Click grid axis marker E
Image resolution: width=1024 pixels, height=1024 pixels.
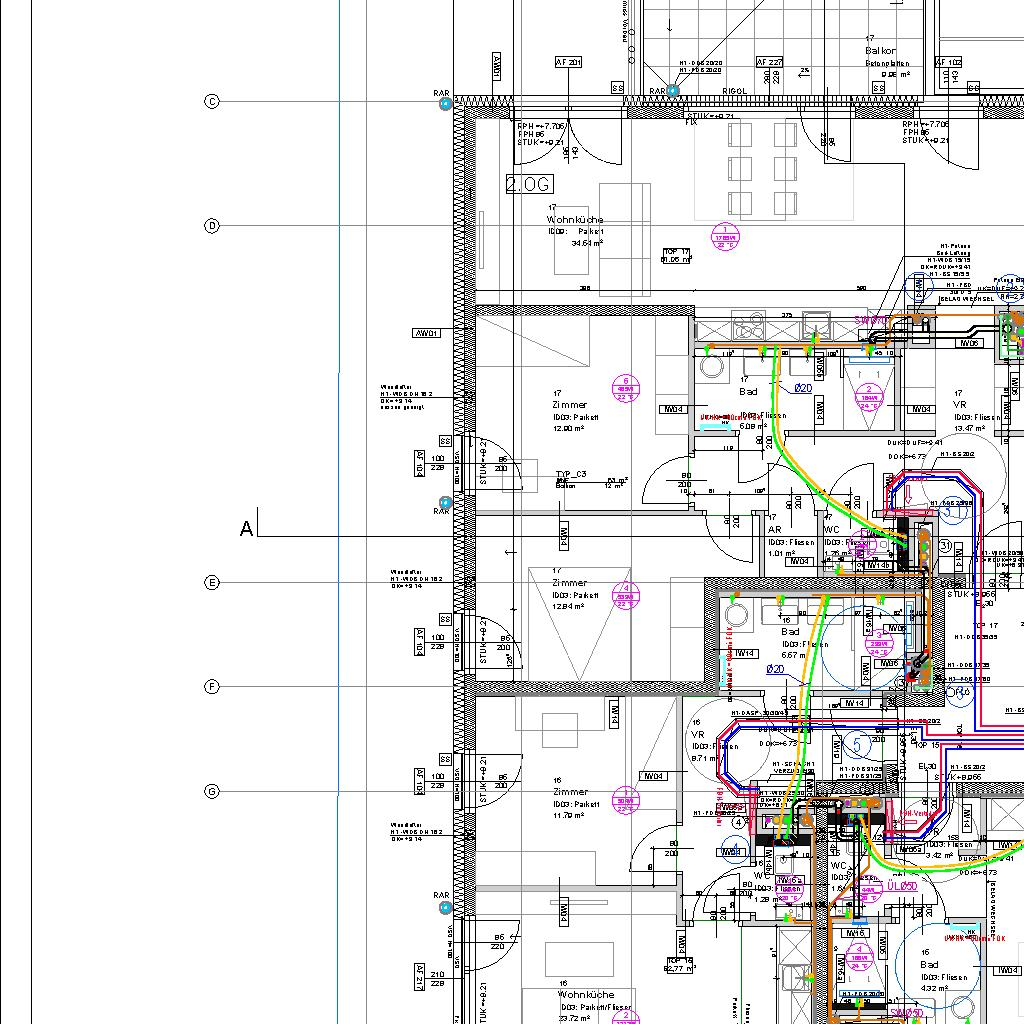point(212,583)
